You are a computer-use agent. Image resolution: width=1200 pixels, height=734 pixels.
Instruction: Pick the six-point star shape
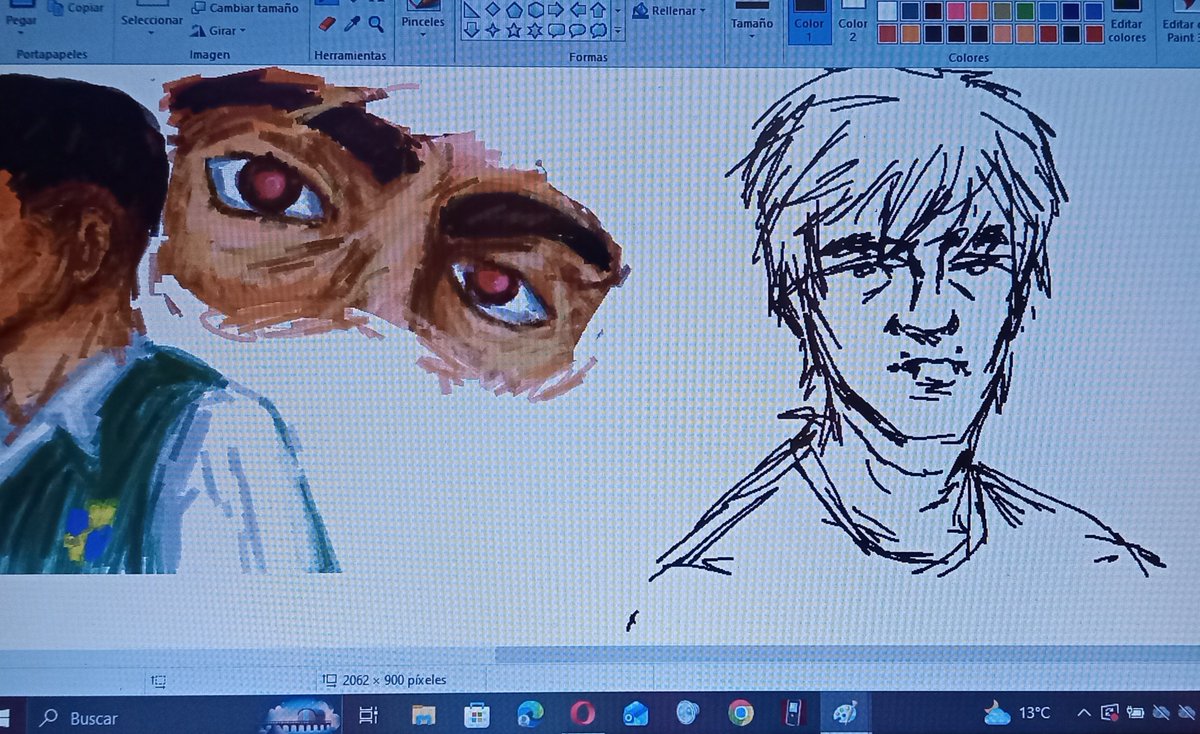[x=535, y=30]
